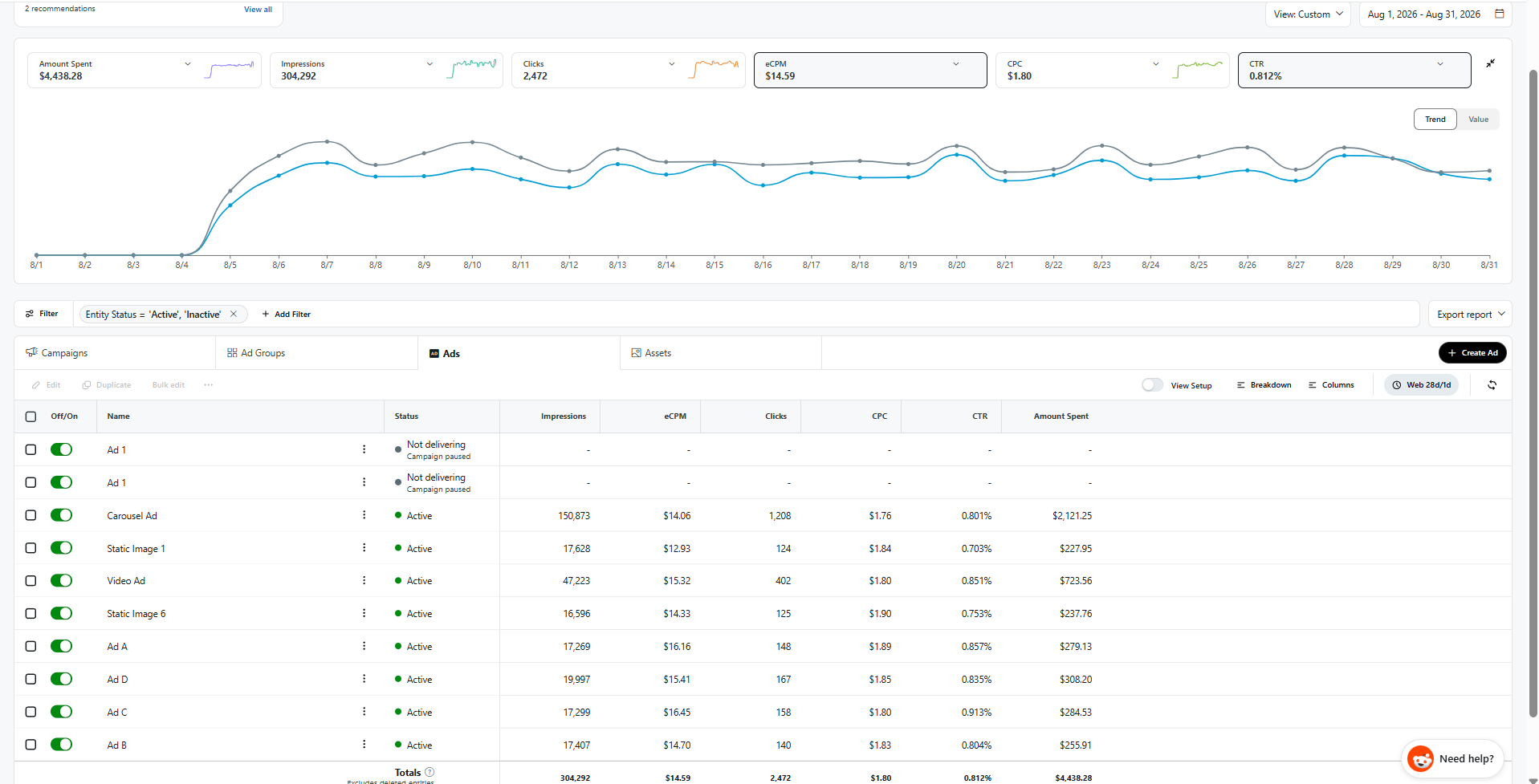This screenshot has height=784, width=1539.
Task: Click the overflow ellipsis next to Bulk edit
Action: pos(209,385)
